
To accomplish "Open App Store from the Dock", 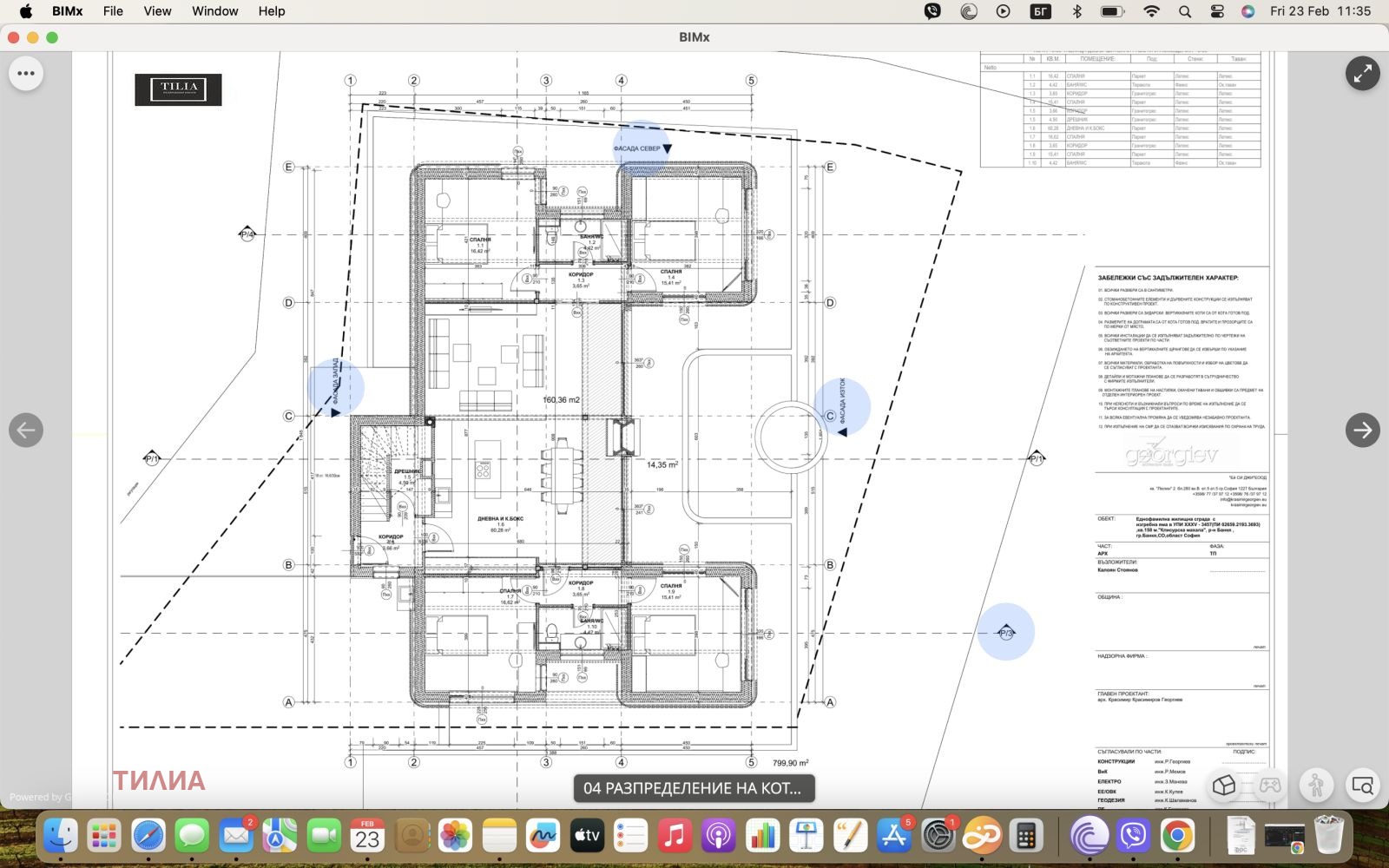I will click(x=894, y=837).
